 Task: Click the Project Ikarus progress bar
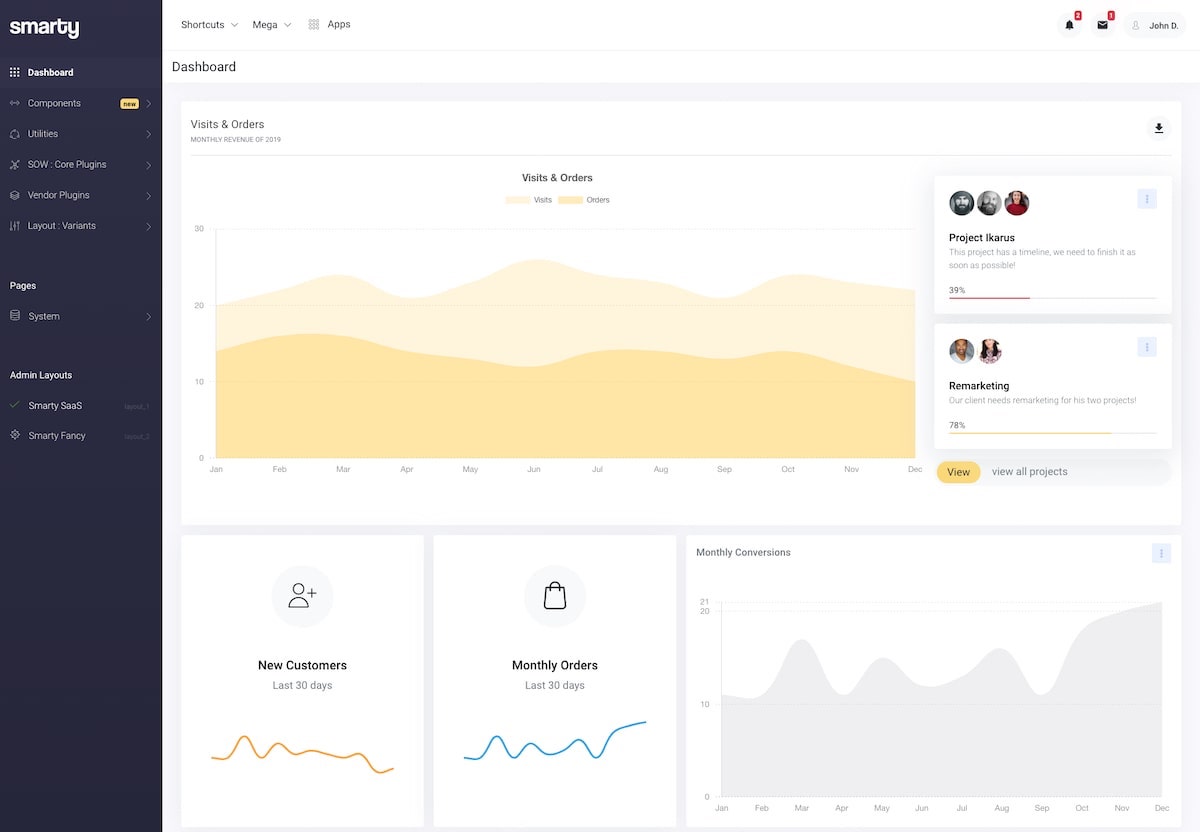point(1052,298)
